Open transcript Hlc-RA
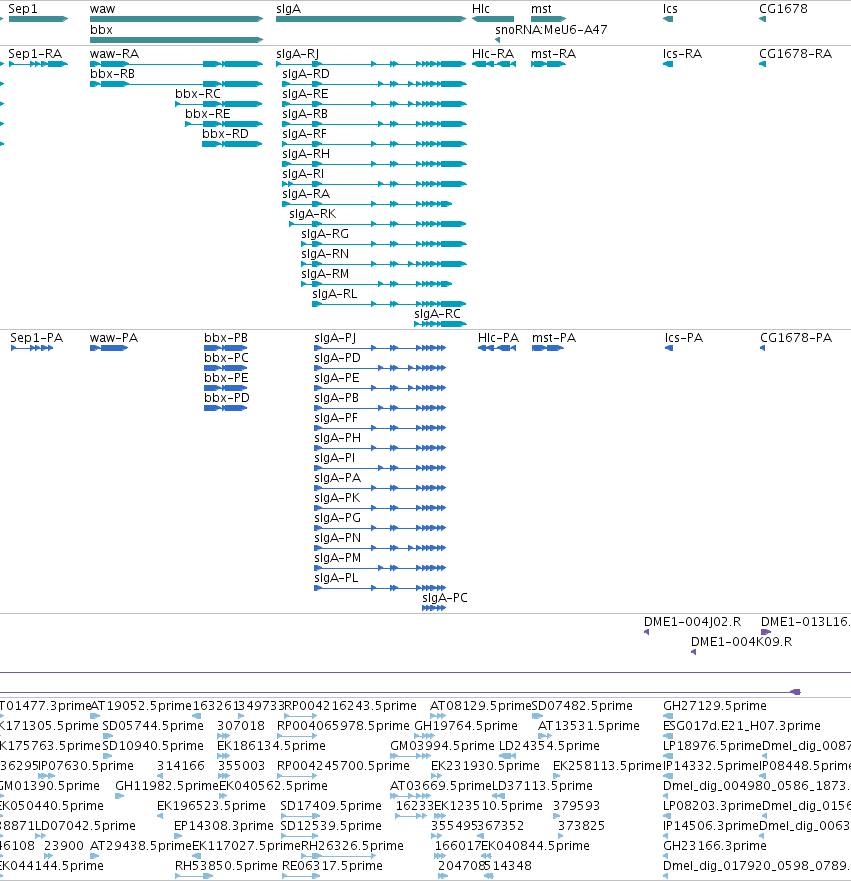This screenshot has height=881, width=851. 494,64
